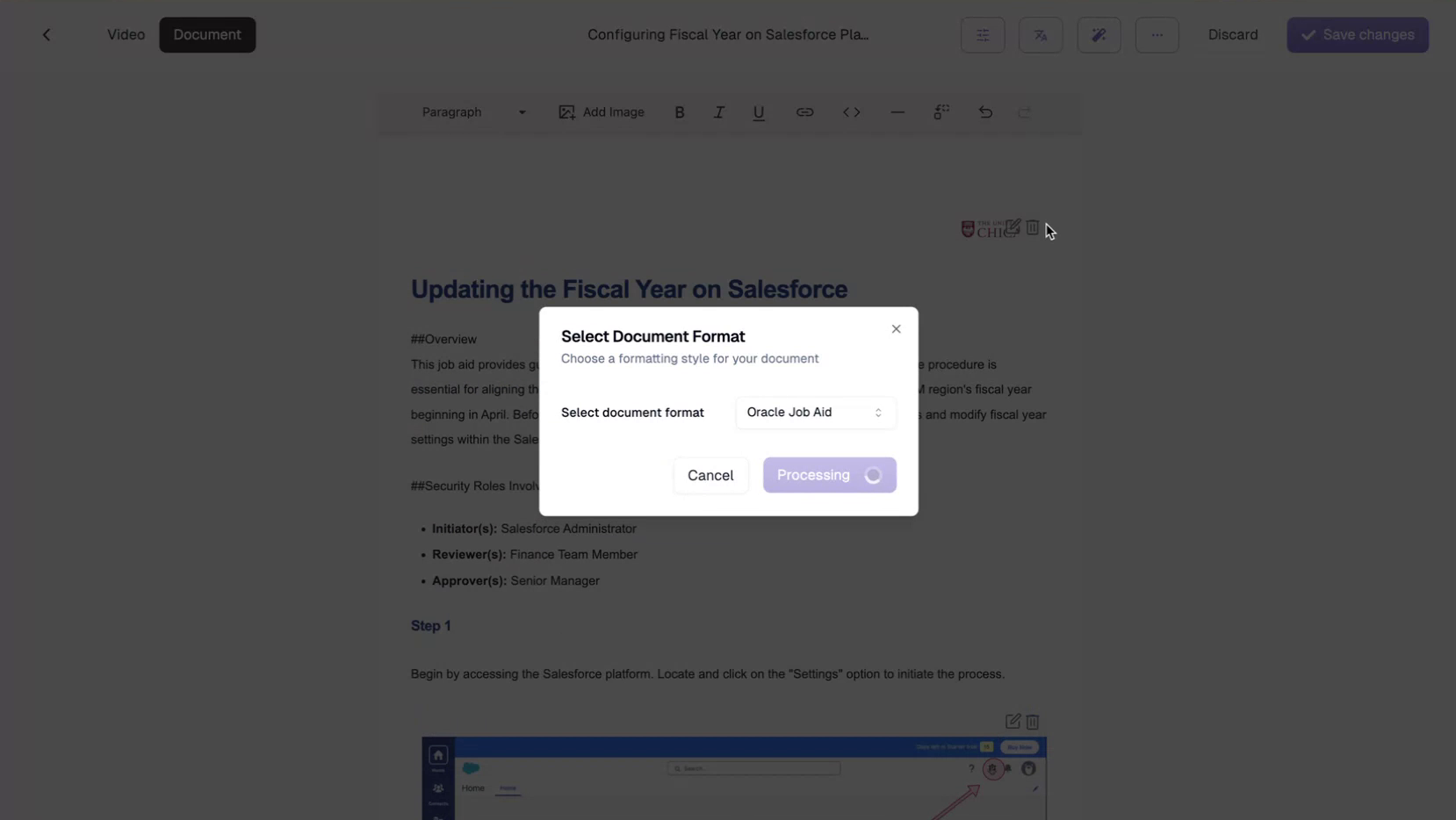Viewport: 1456px width, 820px height.
Task: Select the Document tab
Action: (x=207, y=34)
